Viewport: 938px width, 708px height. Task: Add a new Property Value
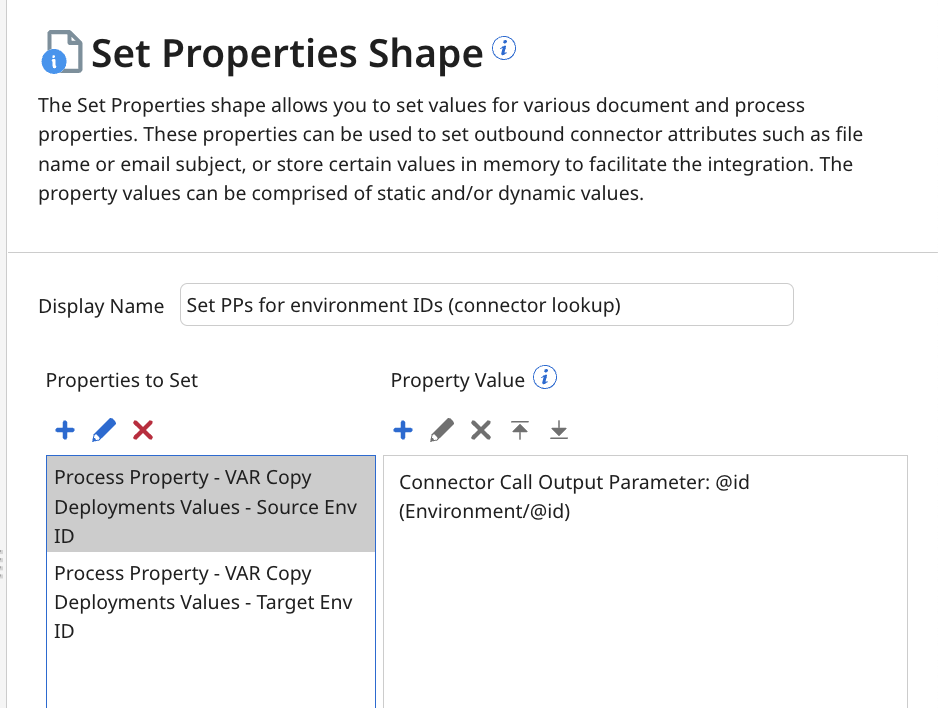pos(403,430)
